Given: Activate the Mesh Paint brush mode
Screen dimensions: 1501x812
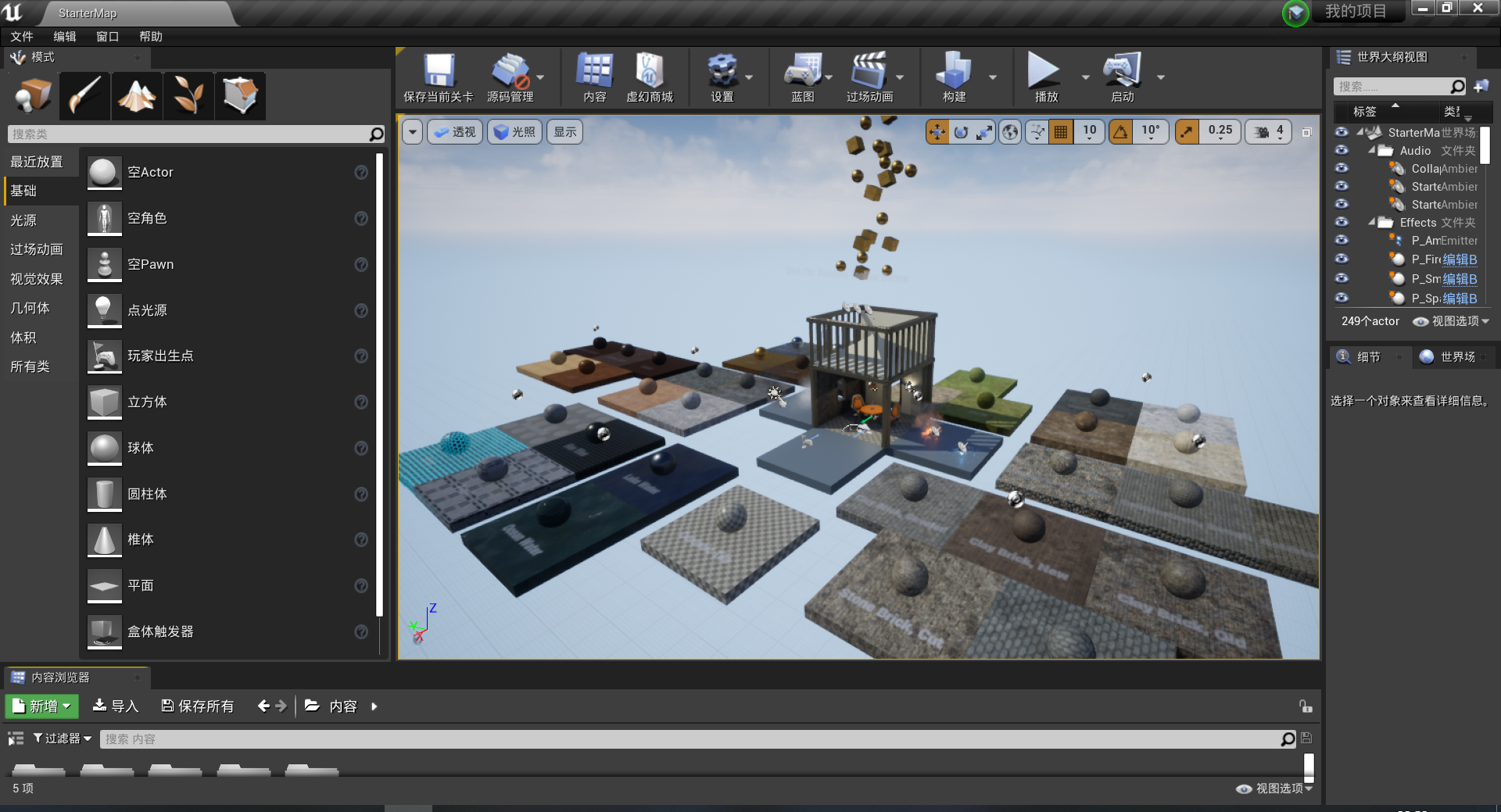Looking at the screenshot, I should point(84,95).
